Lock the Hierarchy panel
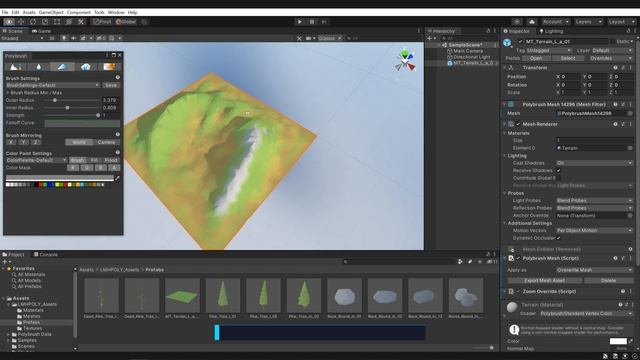Viewport: 640px width, 360px height. [488, 31]
